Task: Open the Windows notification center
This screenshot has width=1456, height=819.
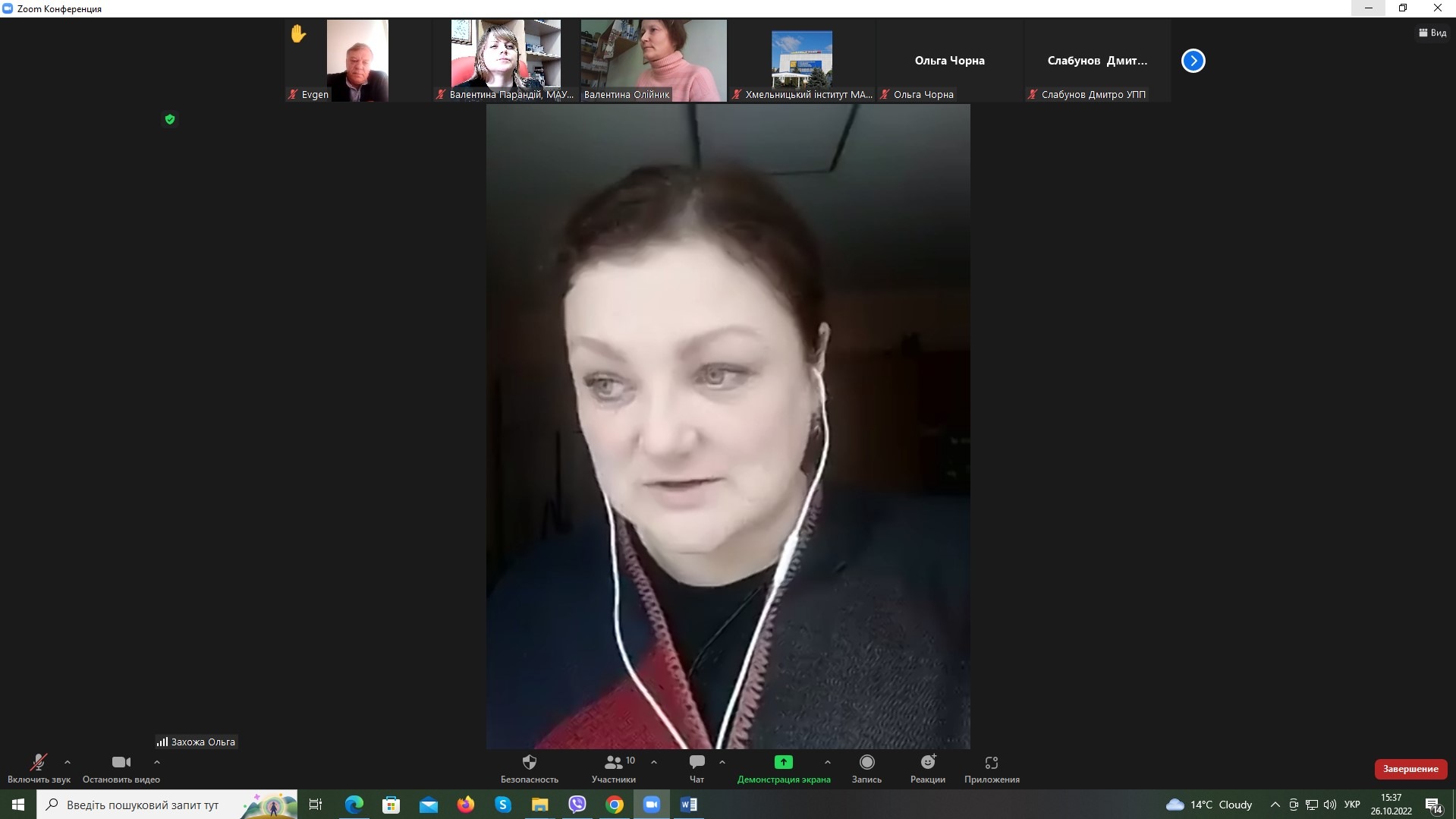Action: tap(1434, 805)
